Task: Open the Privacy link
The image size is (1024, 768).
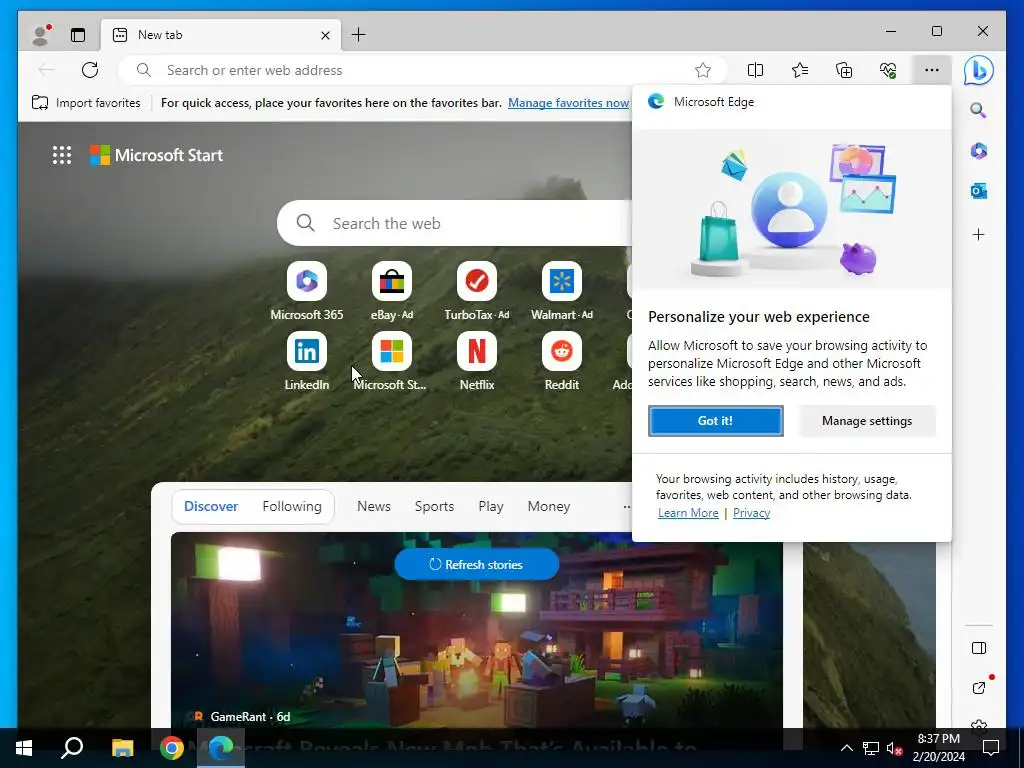Action: [751, 513]
